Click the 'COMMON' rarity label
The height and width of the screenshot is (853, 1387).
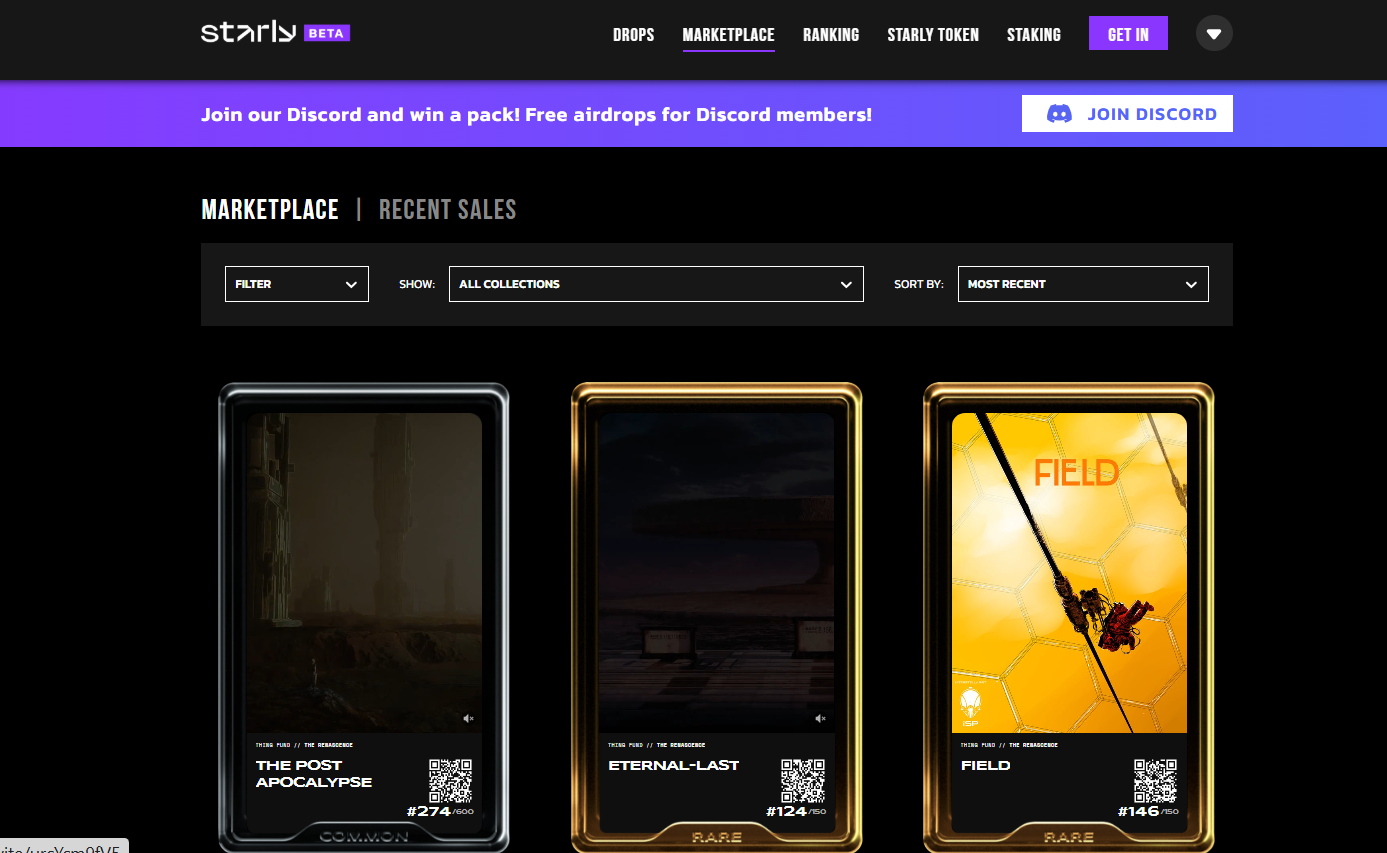point(364,836)
